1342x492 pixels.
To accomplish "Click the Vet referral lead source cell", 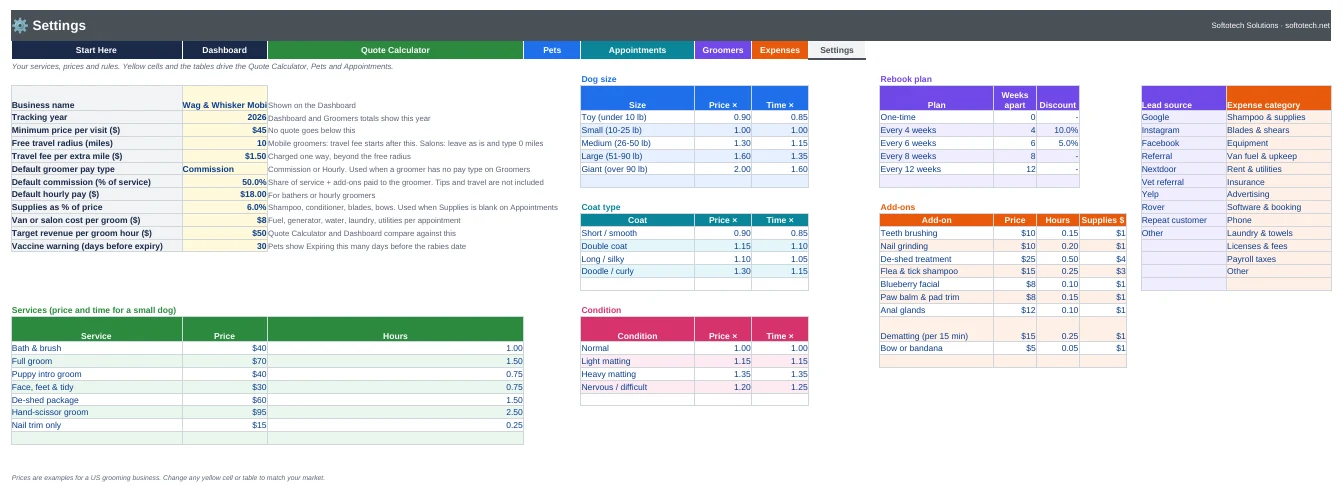I will [1183, 182].
